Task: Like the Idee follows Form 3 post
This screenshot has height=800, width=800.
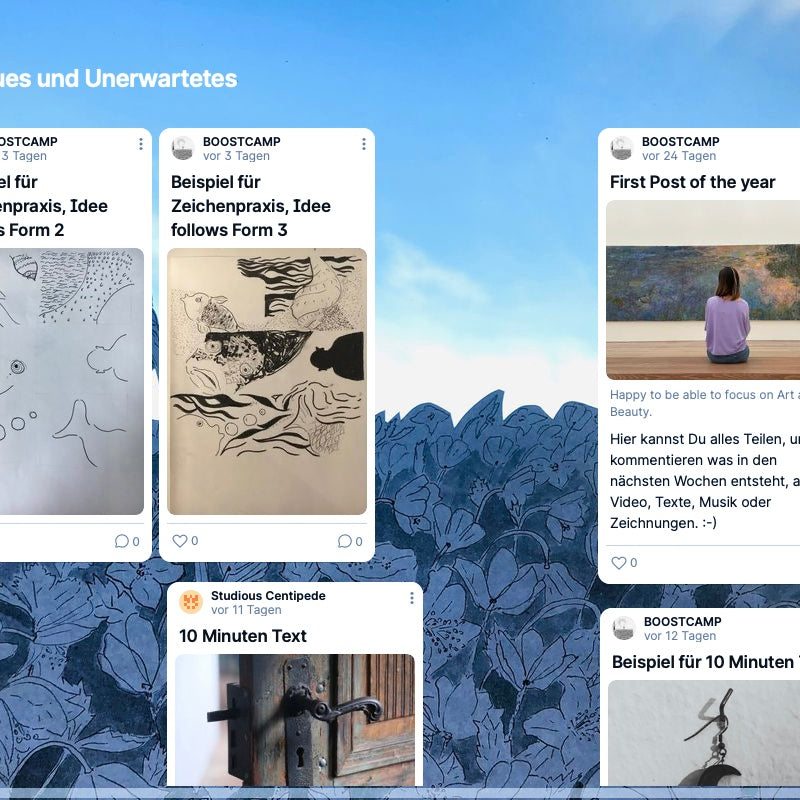Action: point(180,541)
